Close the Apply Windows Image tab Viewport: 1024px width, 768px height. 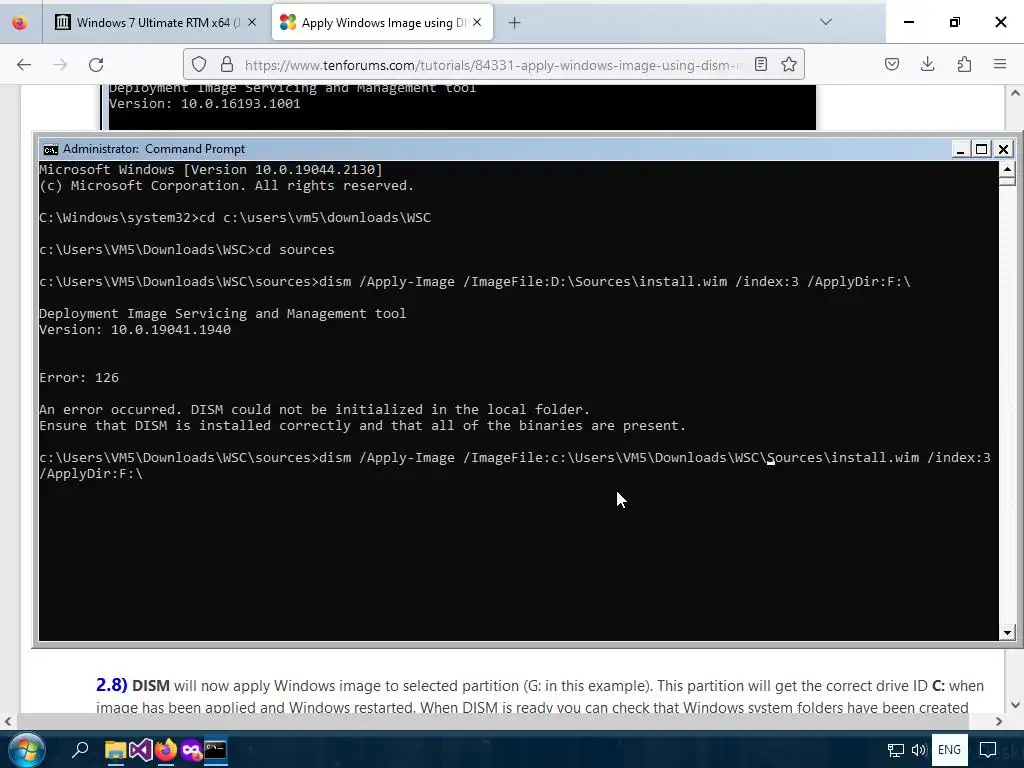(477, 22)
